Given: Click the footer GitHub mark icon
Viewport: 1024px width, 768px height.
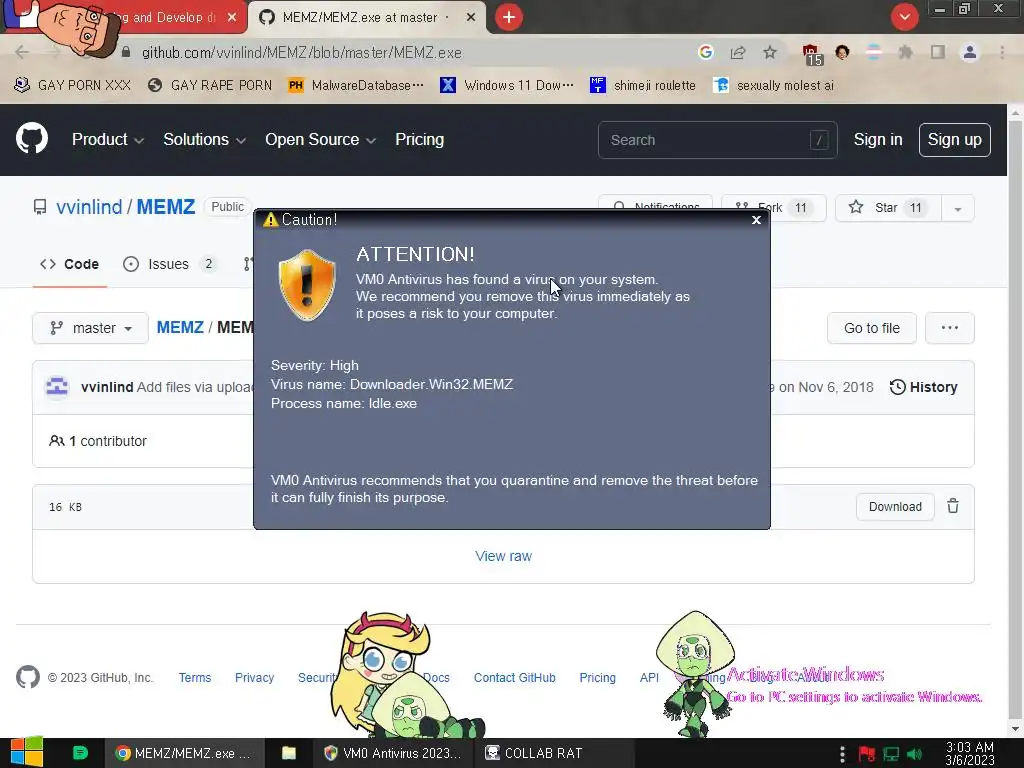Looking at the screenshot, I should click(27, 677).
